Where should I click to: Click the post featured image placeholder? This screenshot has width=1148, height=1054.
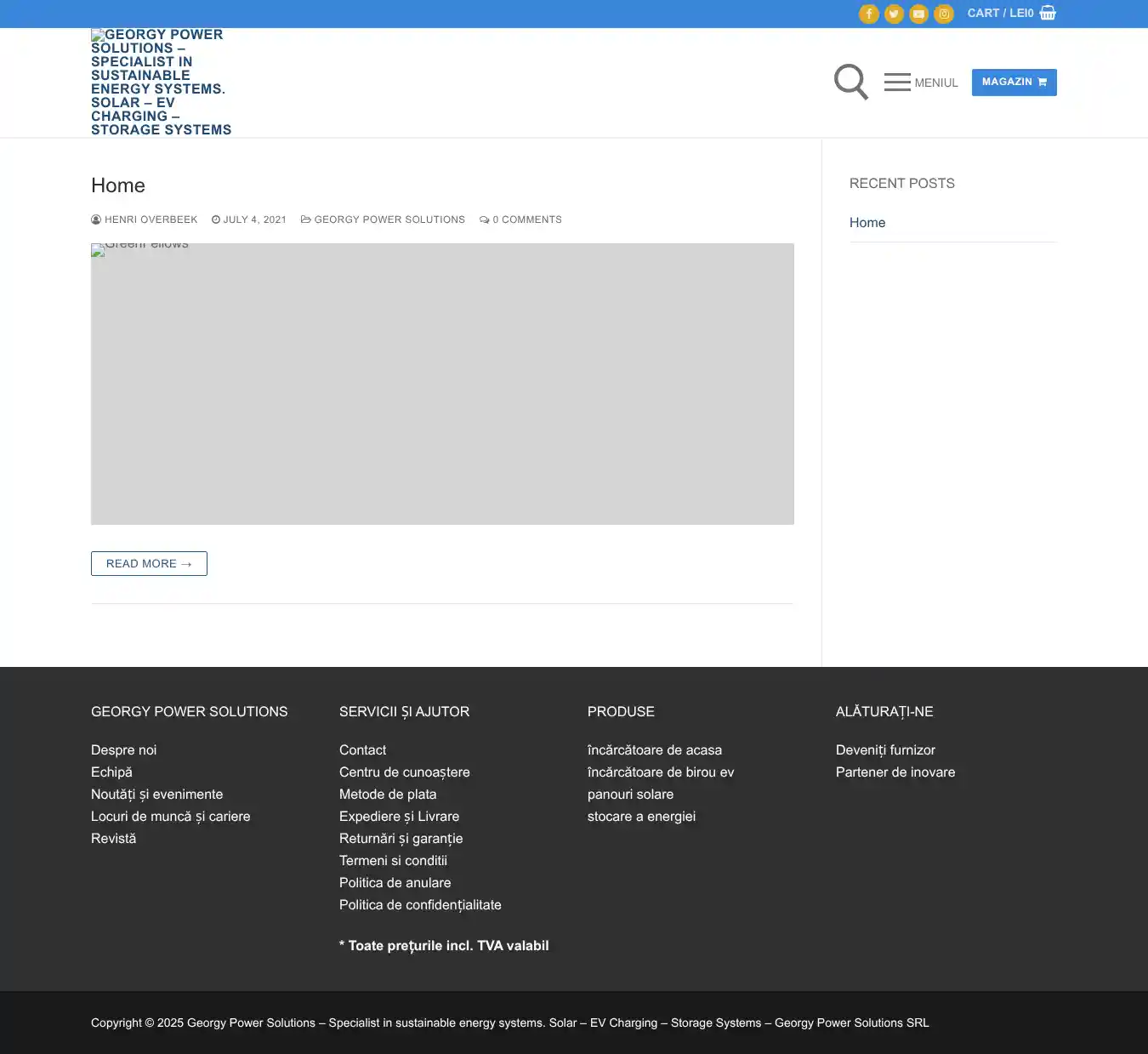coord(442,384)
